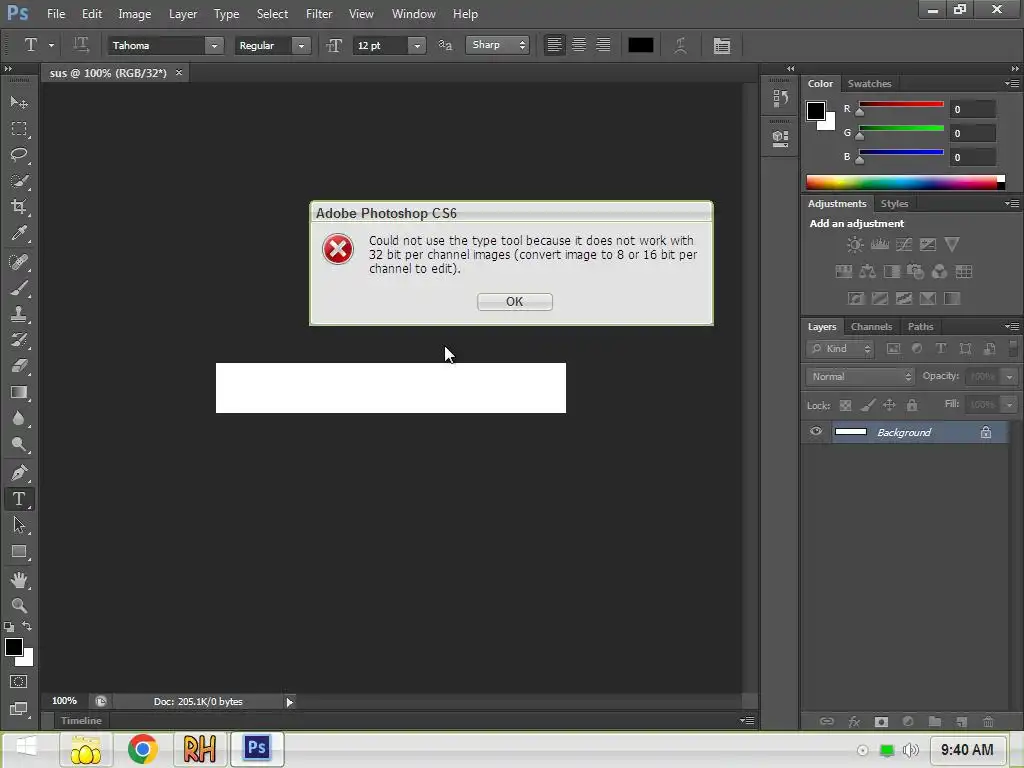Image resolution: width=1024 pixels, height=768 pixels.
Task: Toggle the Character and Paragraph panels
Action: click(x=722, y=45)
